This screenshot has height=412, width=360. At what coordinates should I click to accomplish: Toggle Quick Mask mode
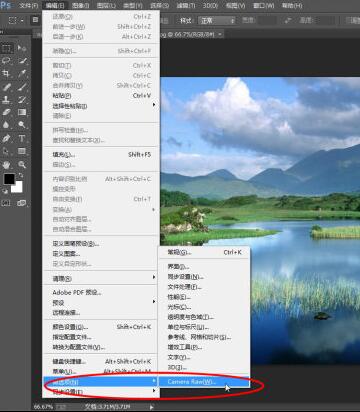tap(6, 203)
